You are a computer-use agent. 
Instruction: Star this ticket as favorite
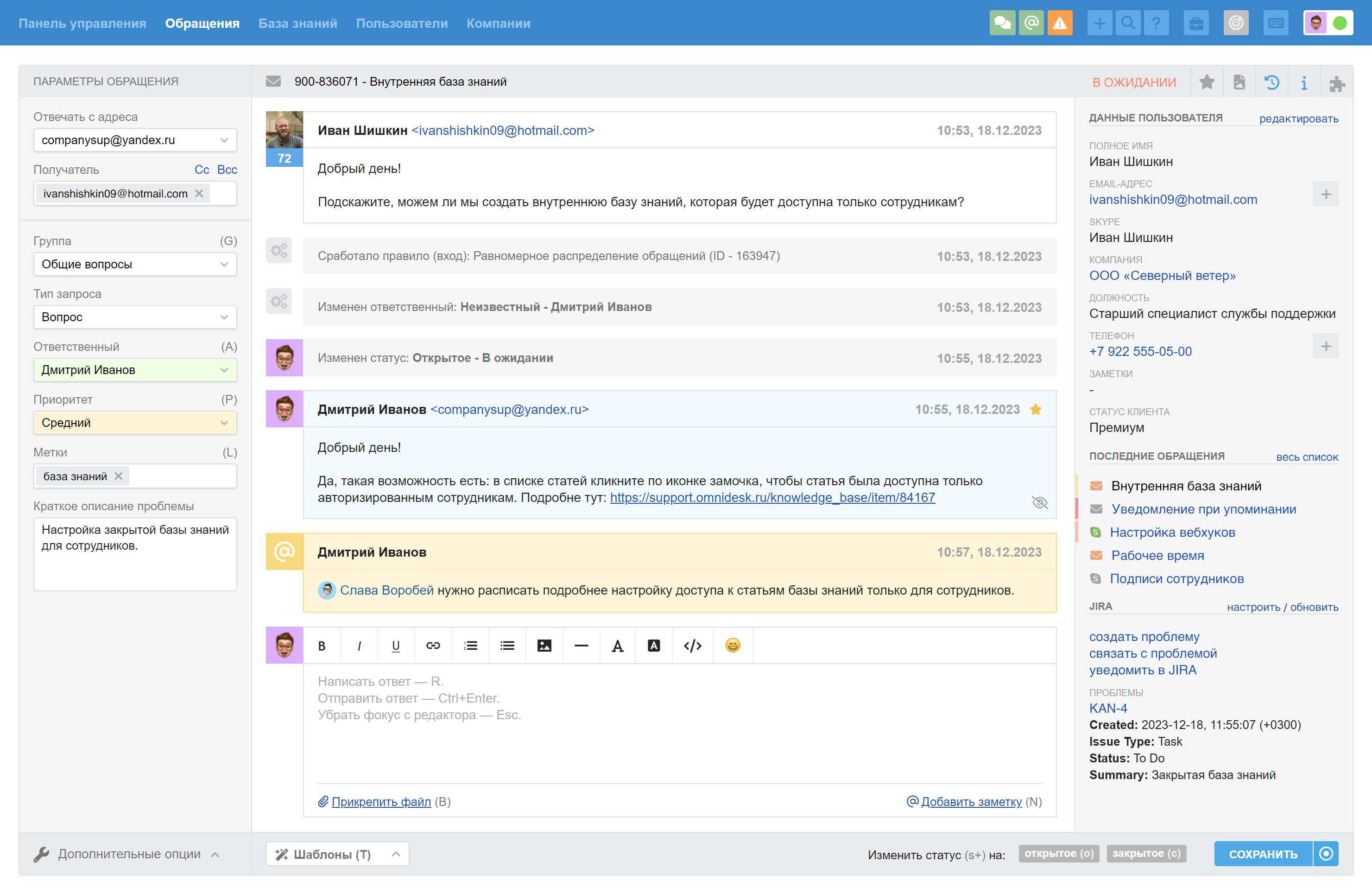pyautogui.click(x=1207, y=82)
